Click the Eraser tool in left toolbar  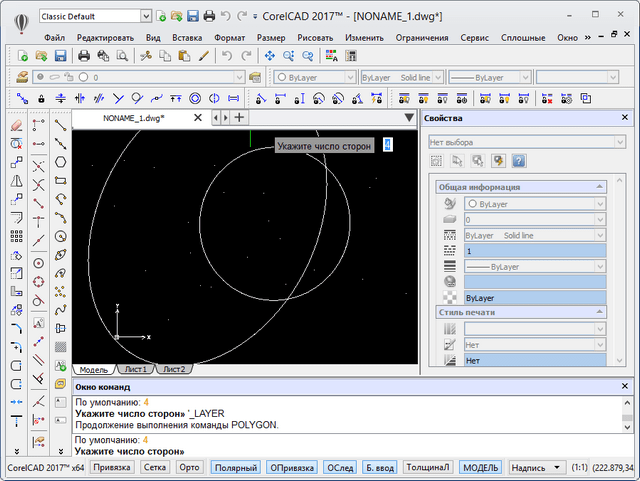[x=16, y=126]
